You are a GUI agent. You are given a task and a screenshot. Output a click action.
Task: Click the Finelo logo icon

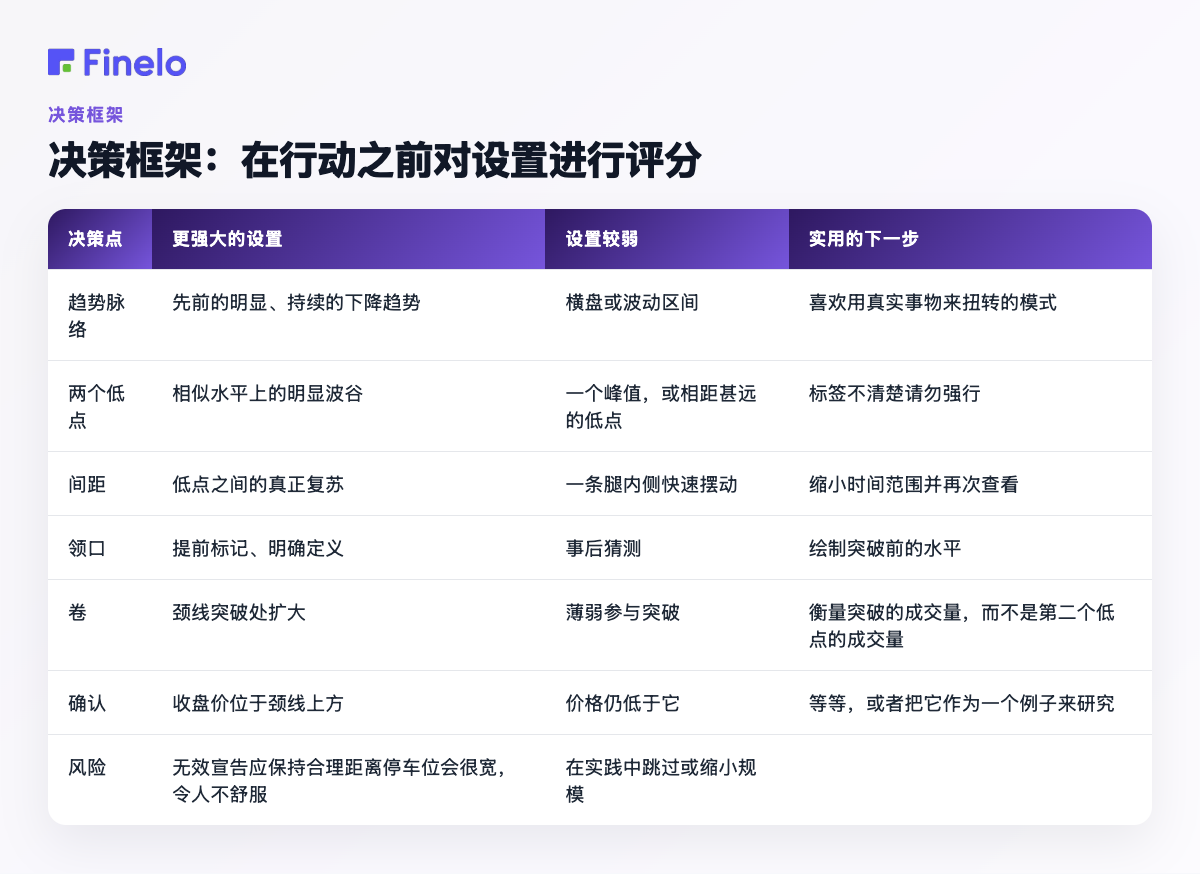[x=61, y=62]
